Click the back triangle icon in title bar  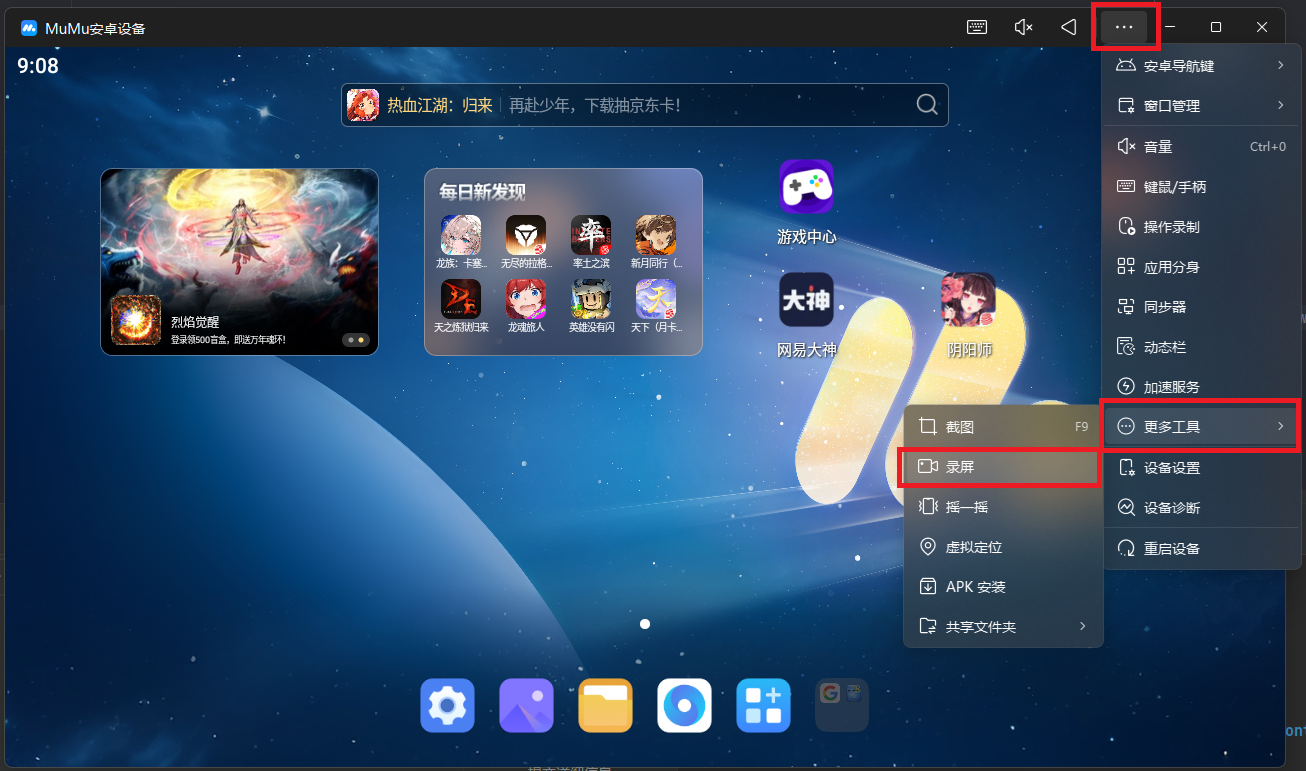tap(1069, 27)
